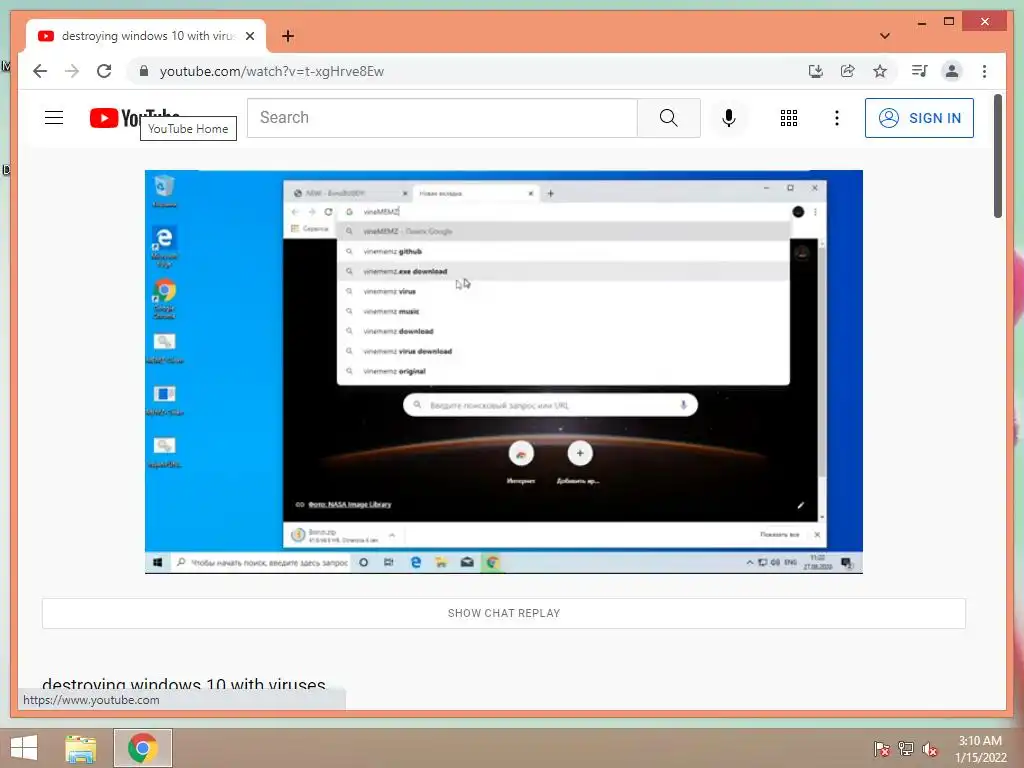1024x768 pixels.
Task: Open the network tray icon
Action: [x=906, y=749]
